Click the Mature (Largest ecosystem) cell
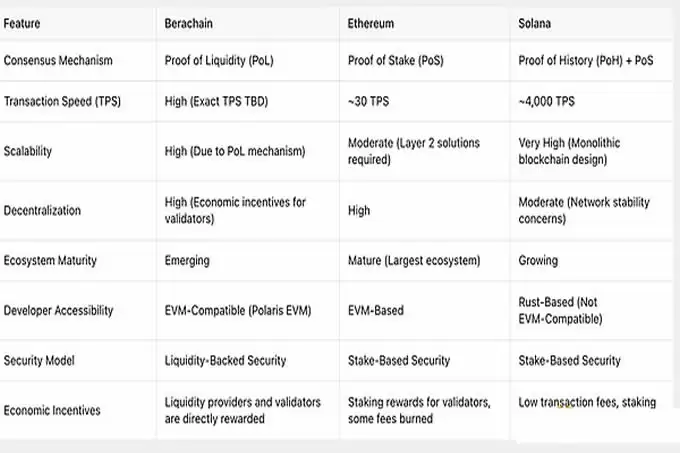The width and height of the screenshot is (680, 453). point(414,261)
